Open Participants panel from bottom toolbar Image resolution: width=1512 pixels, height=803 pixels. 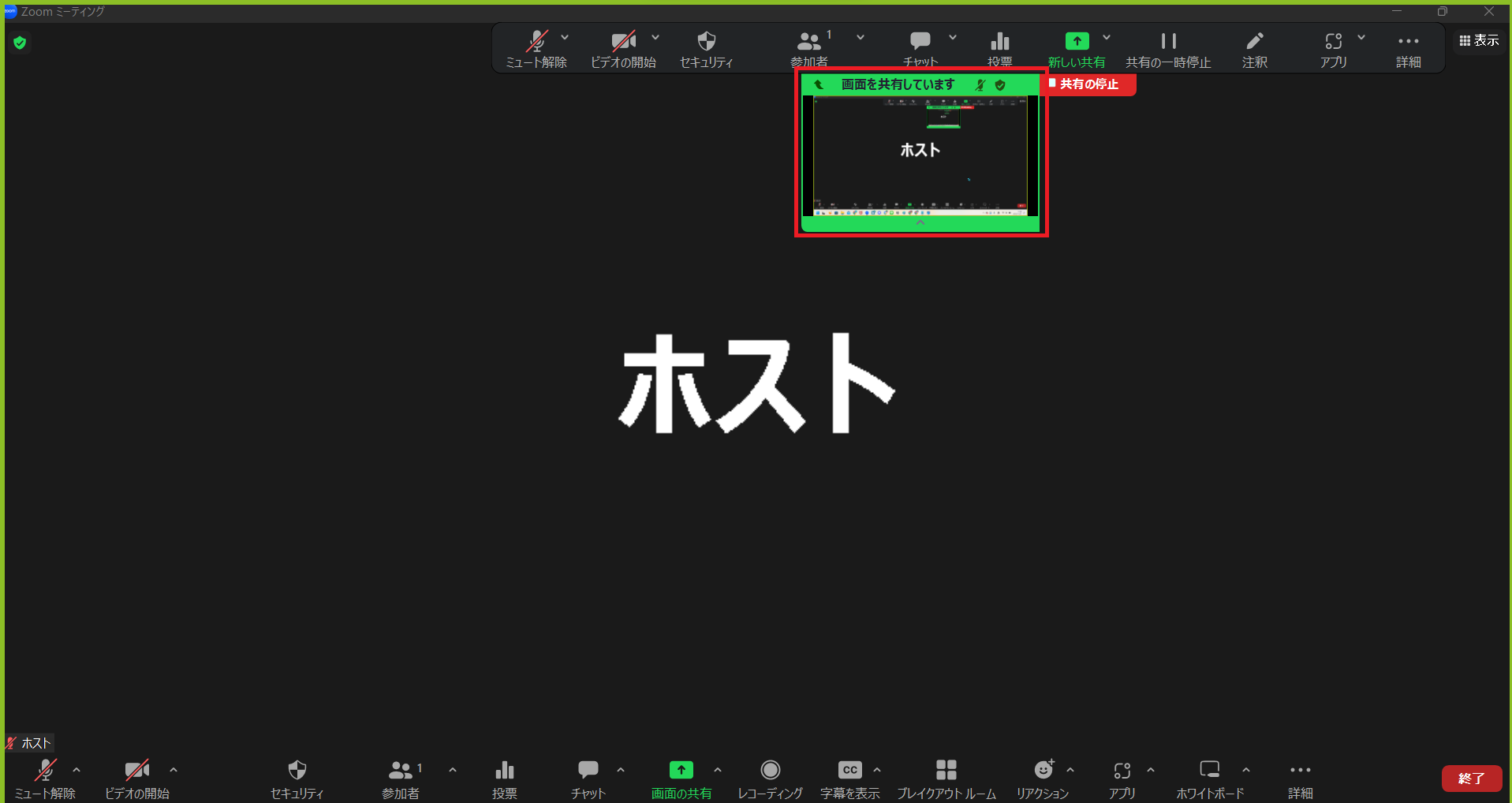(401, 771)
